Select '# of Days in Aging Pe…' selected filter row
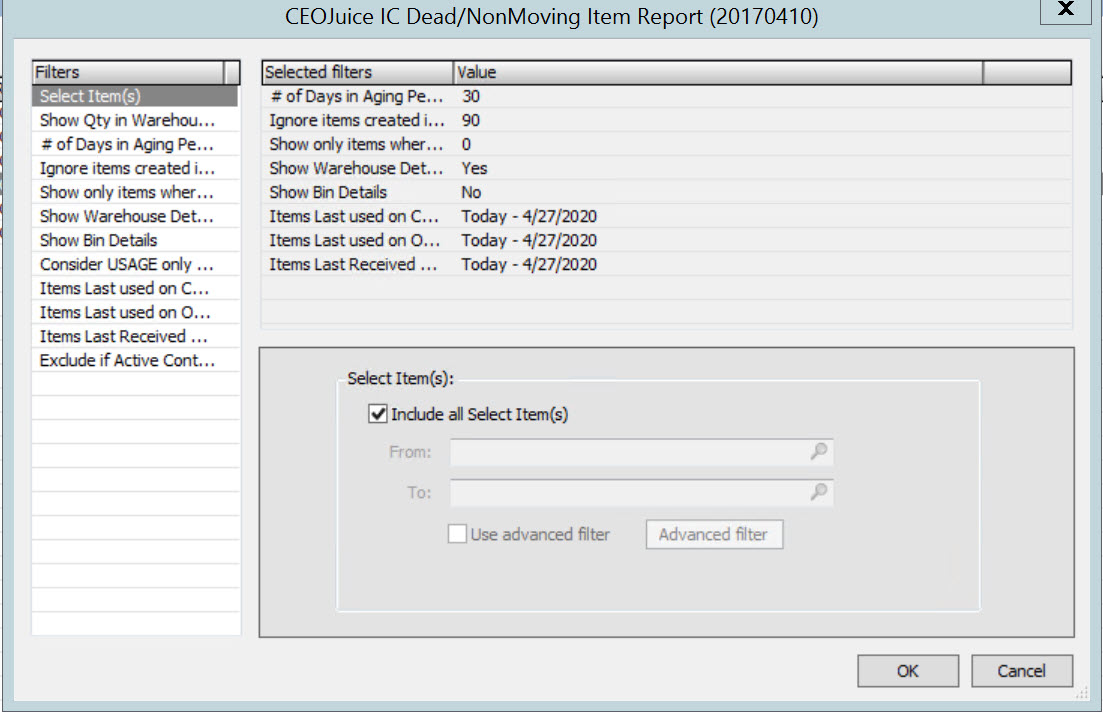Screen dimensions: 1103x716 (x=667, y=96)
